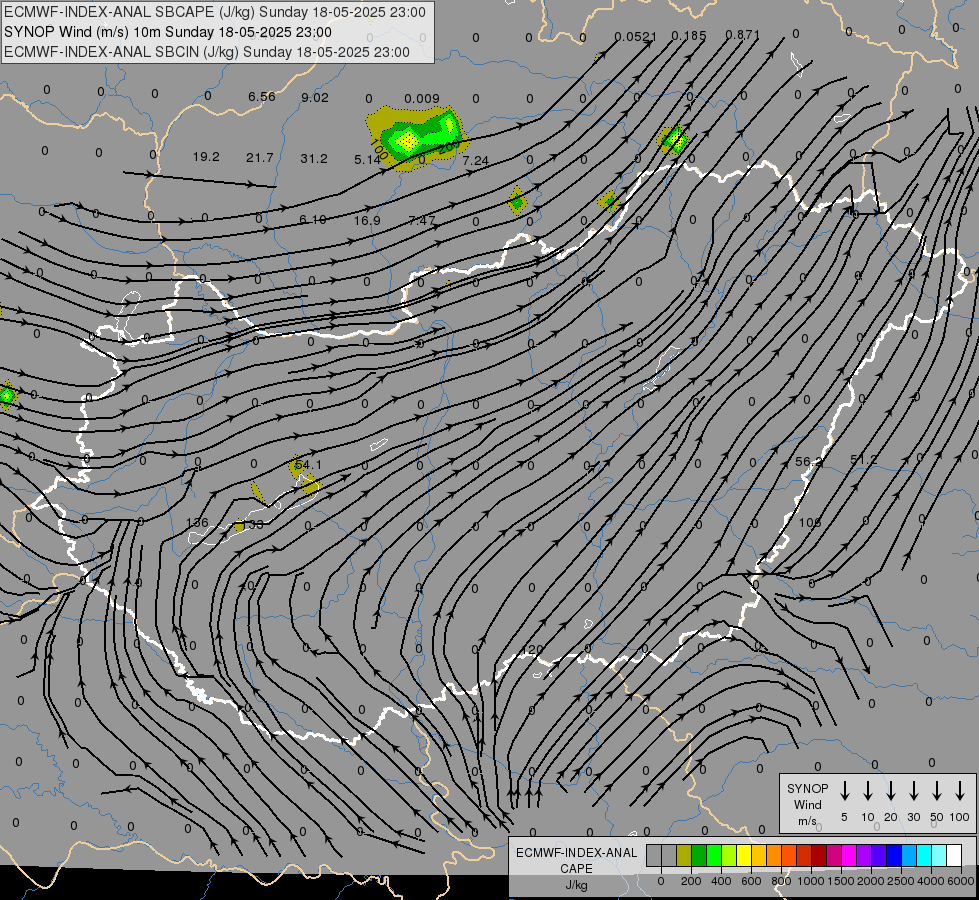Click the 100 m/s wind arrow in legend
979x900 pixels.
click(960, 790)
